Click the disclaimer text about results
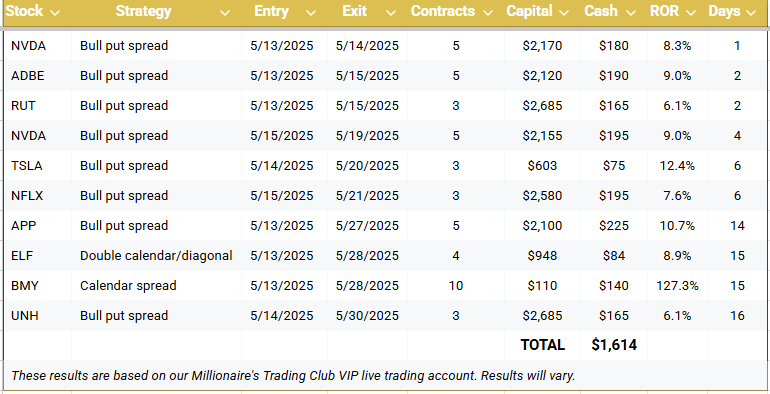Image resolution: width=770 pixels, height=394 pixels. tap(293, 376)
